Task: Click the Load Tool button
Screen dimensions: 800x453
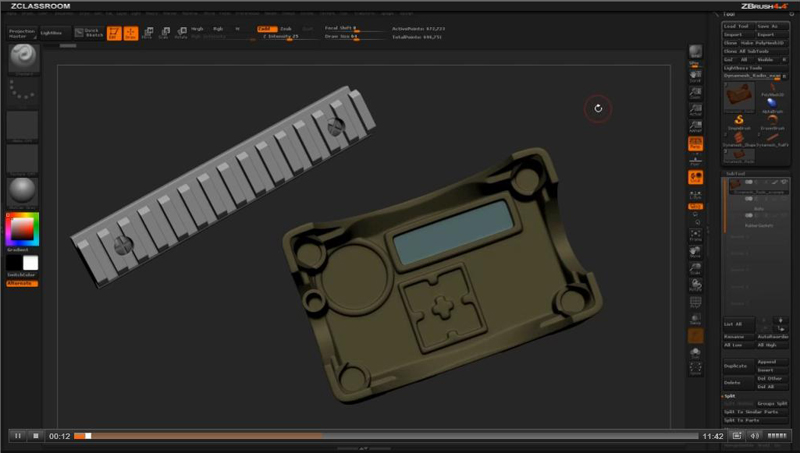Action: point(739,25)
